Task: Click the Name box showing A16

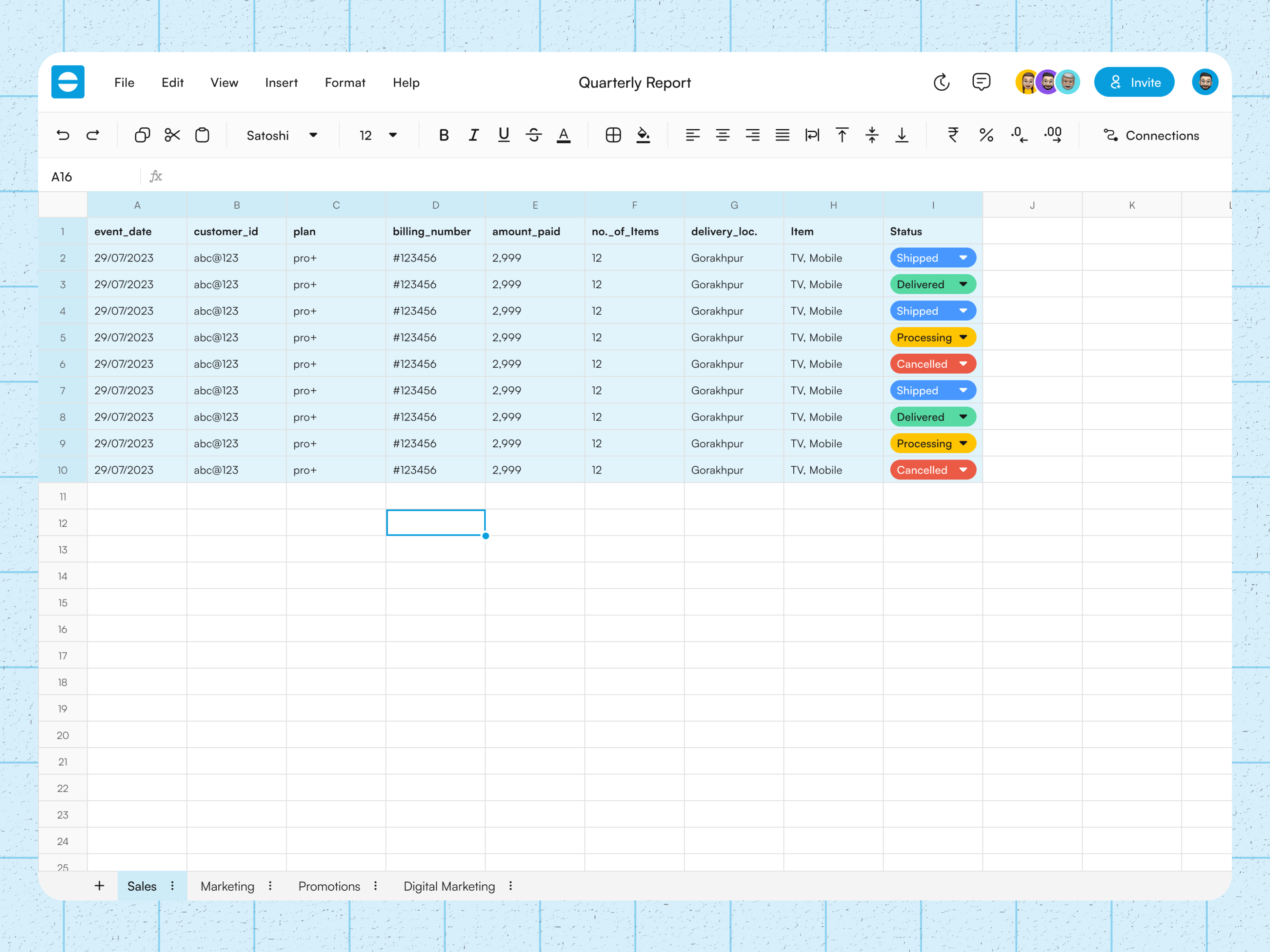Action: point(61,176)
